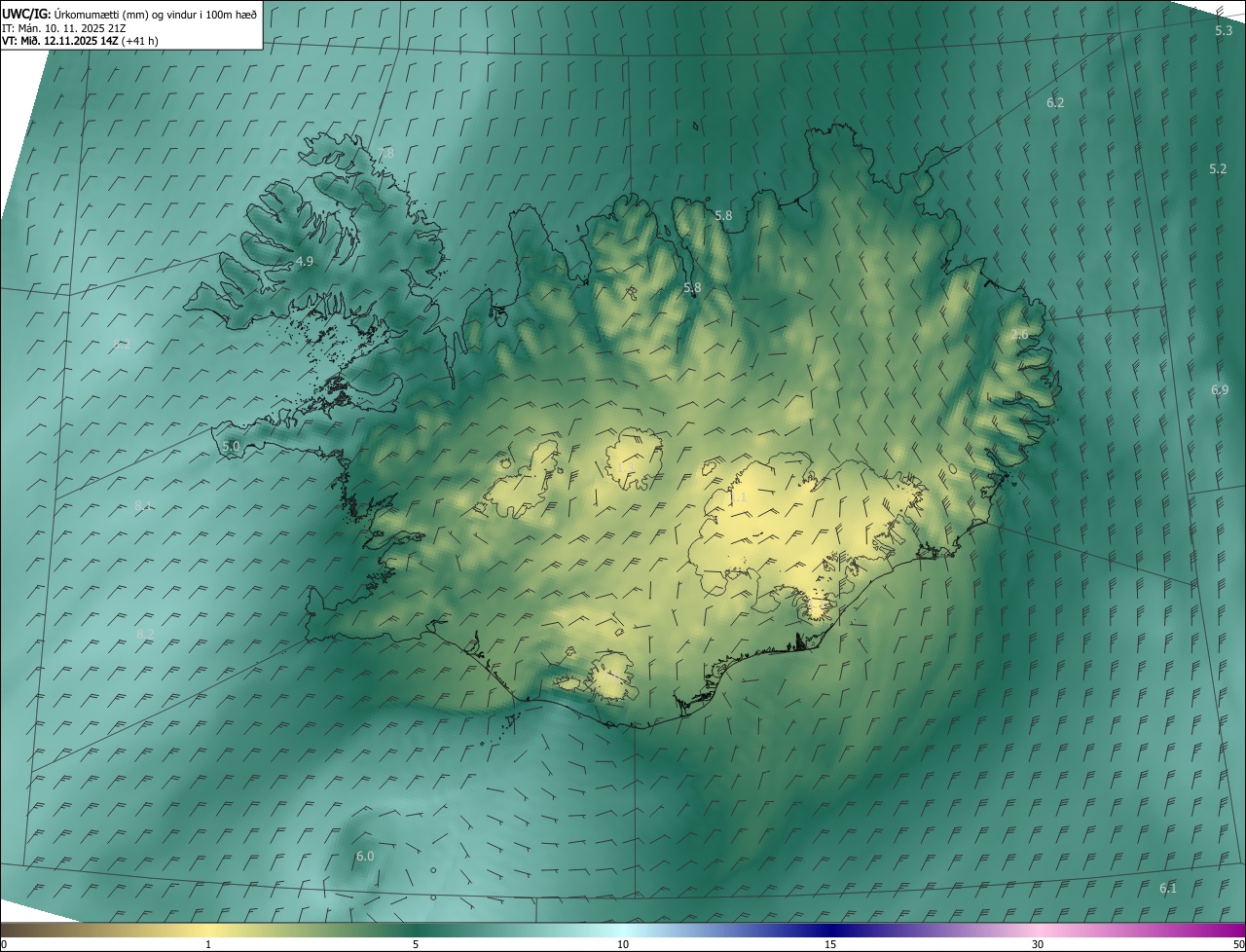
Task: Click the 0 tick on the color scale
Action: point(4,945)
